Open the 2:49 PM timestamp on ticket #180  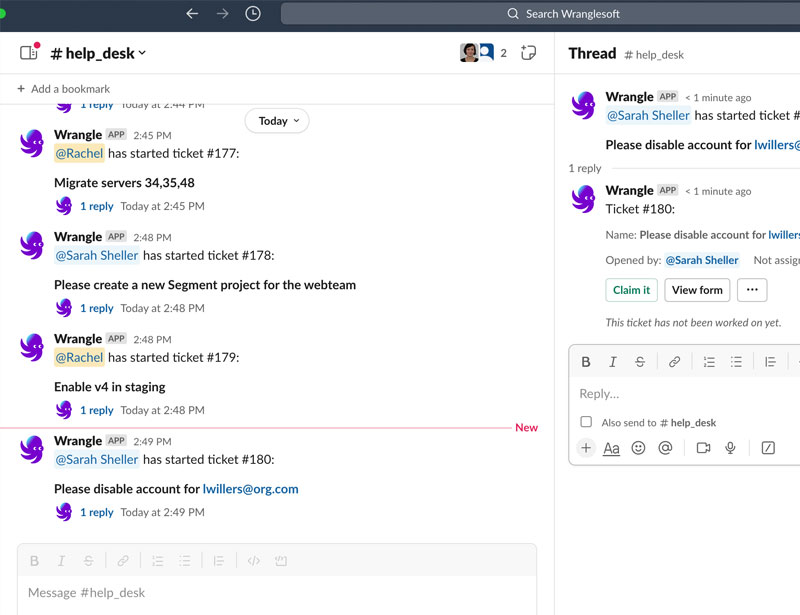coord(153,441)
